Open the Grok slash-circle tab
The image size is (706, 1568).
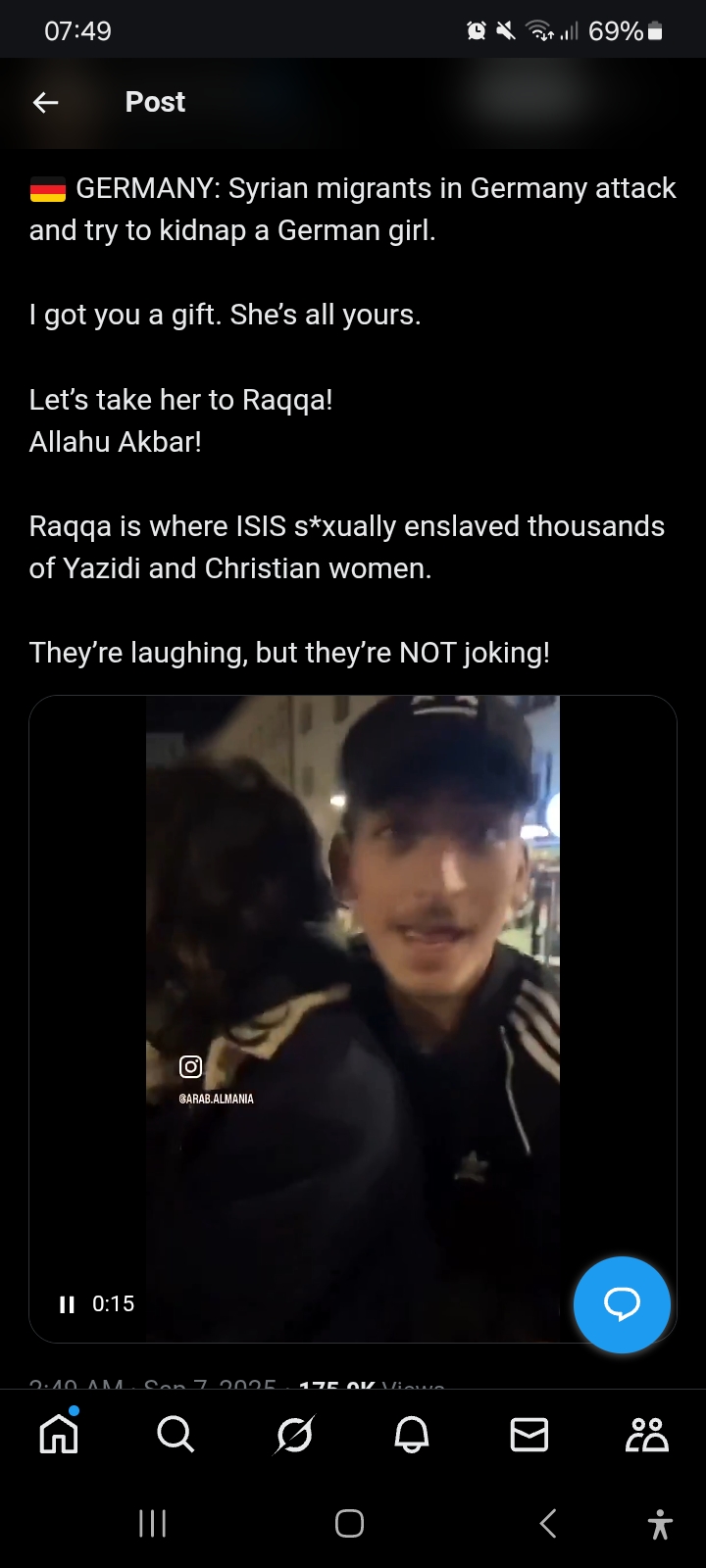(294, 1435)
